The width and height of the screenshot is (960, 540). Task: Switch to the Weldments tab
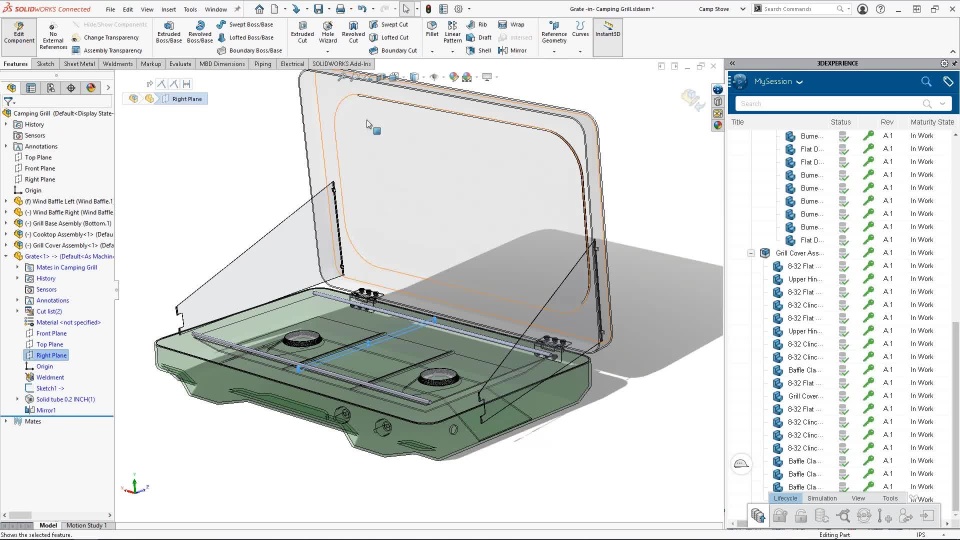click(x=118, y=64)
